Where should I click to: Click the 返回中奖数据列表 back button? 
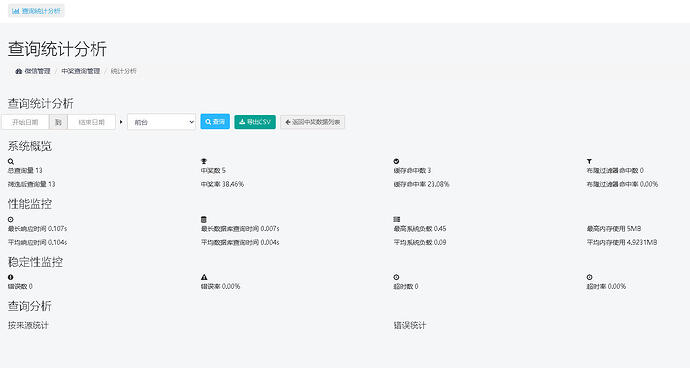click(312, 122)
